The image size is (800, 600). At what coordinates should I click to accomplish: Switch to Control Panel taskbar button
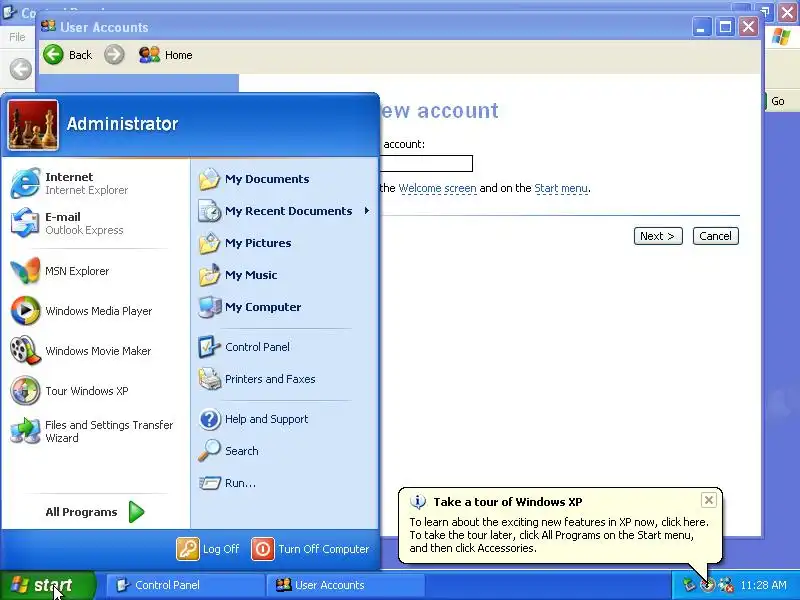click(185, 585)
